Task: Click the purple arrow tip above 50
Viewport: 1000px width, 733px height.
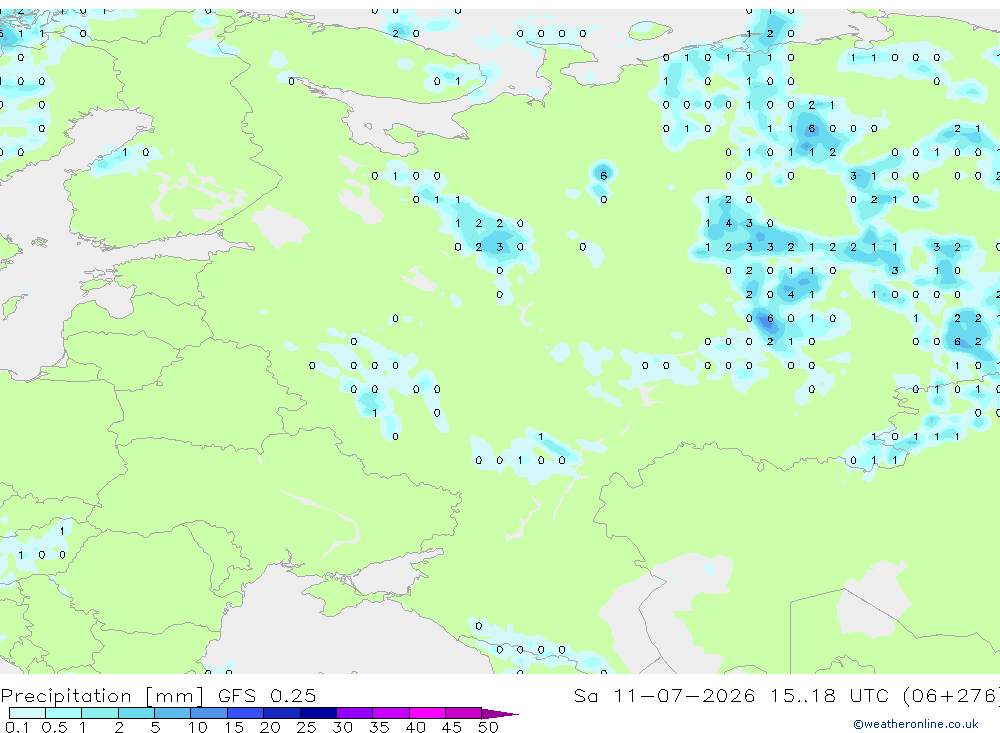Action: [500, 713]
